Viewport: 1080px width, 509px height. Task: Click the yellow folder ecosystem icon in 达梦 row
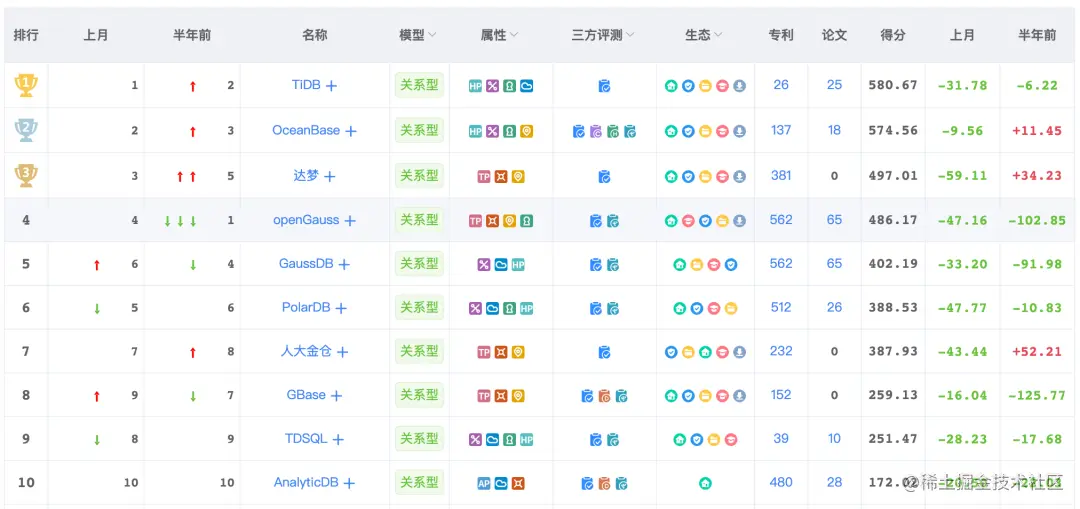705,176
